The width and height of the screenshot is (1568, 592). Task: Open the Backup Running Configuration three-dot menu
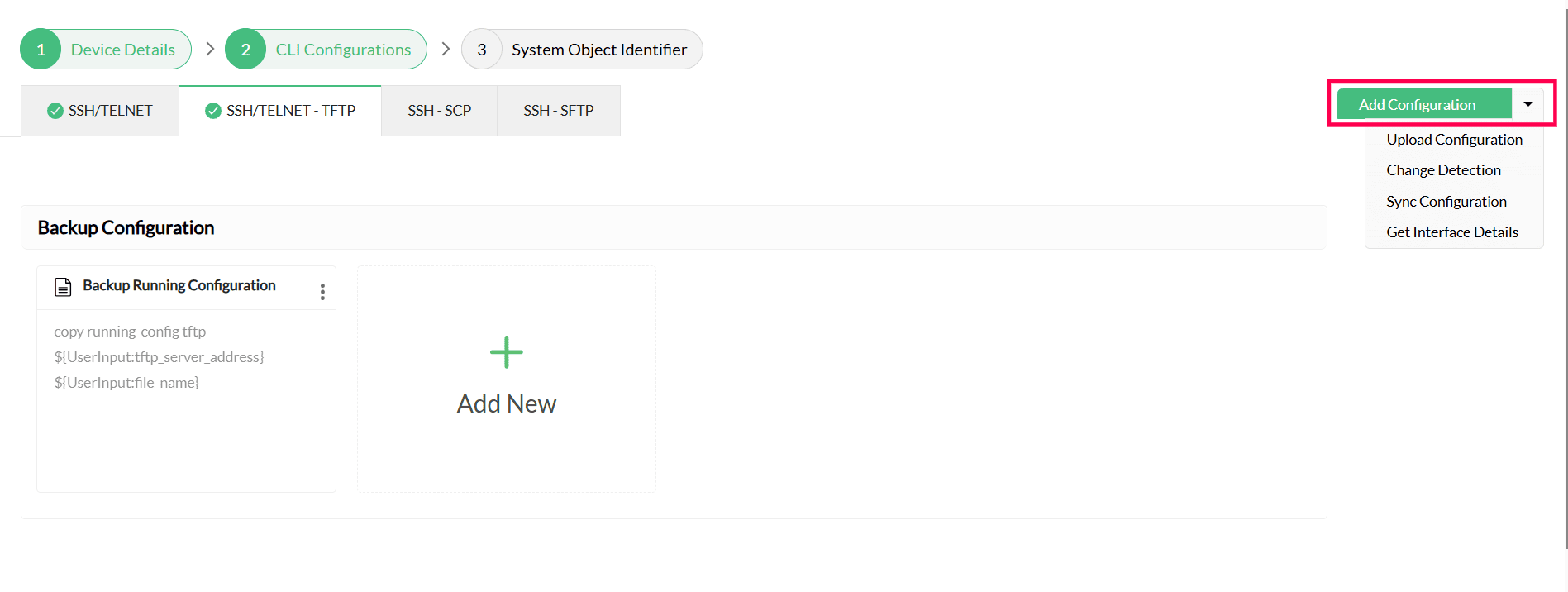322,292
